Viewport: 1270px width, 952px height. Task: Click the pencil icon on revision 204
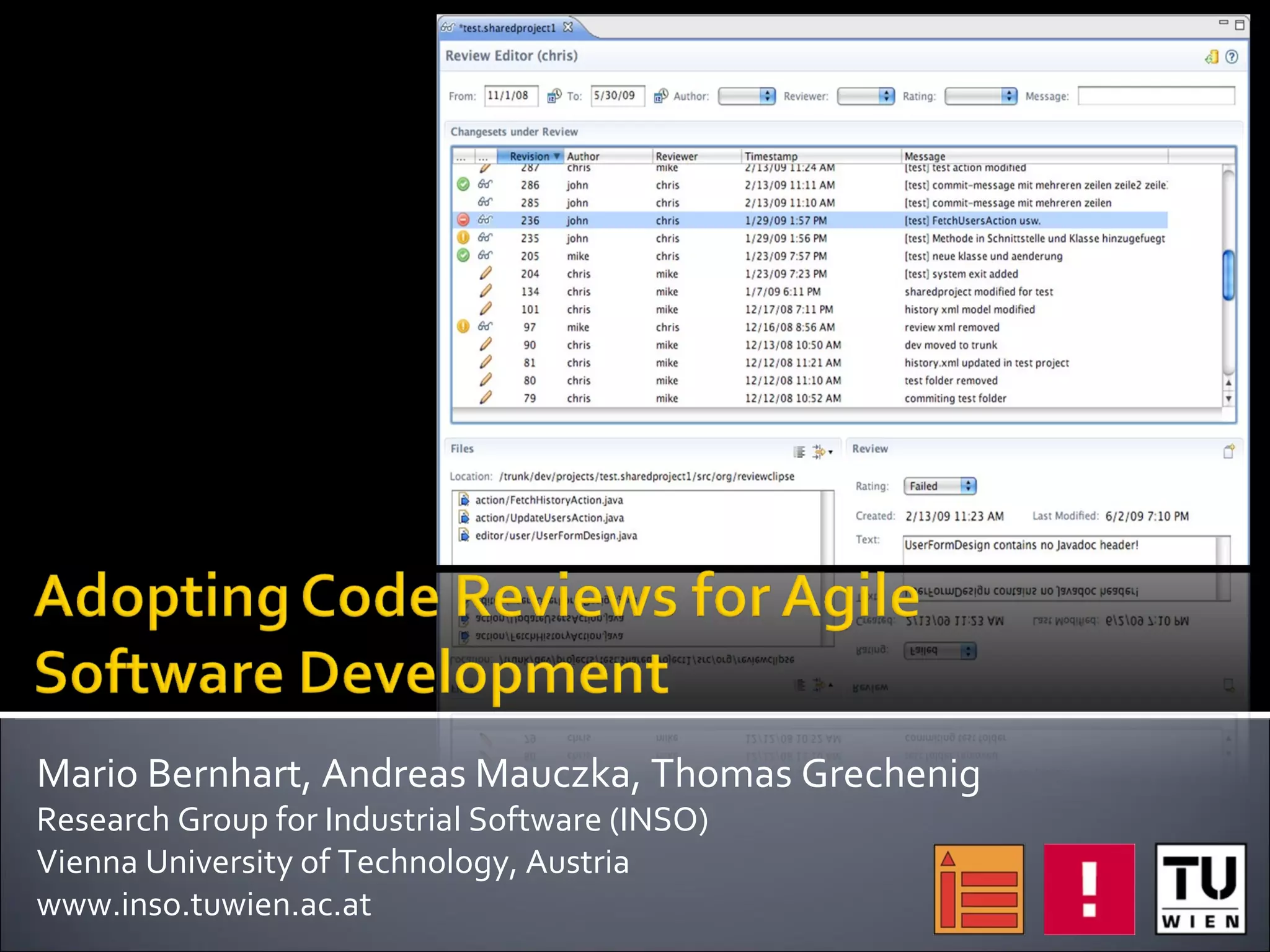click(x=486, y=273)
